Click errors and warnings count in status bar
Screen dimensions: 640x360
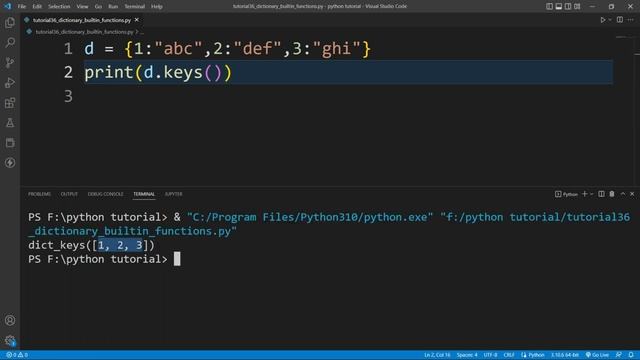17,355
